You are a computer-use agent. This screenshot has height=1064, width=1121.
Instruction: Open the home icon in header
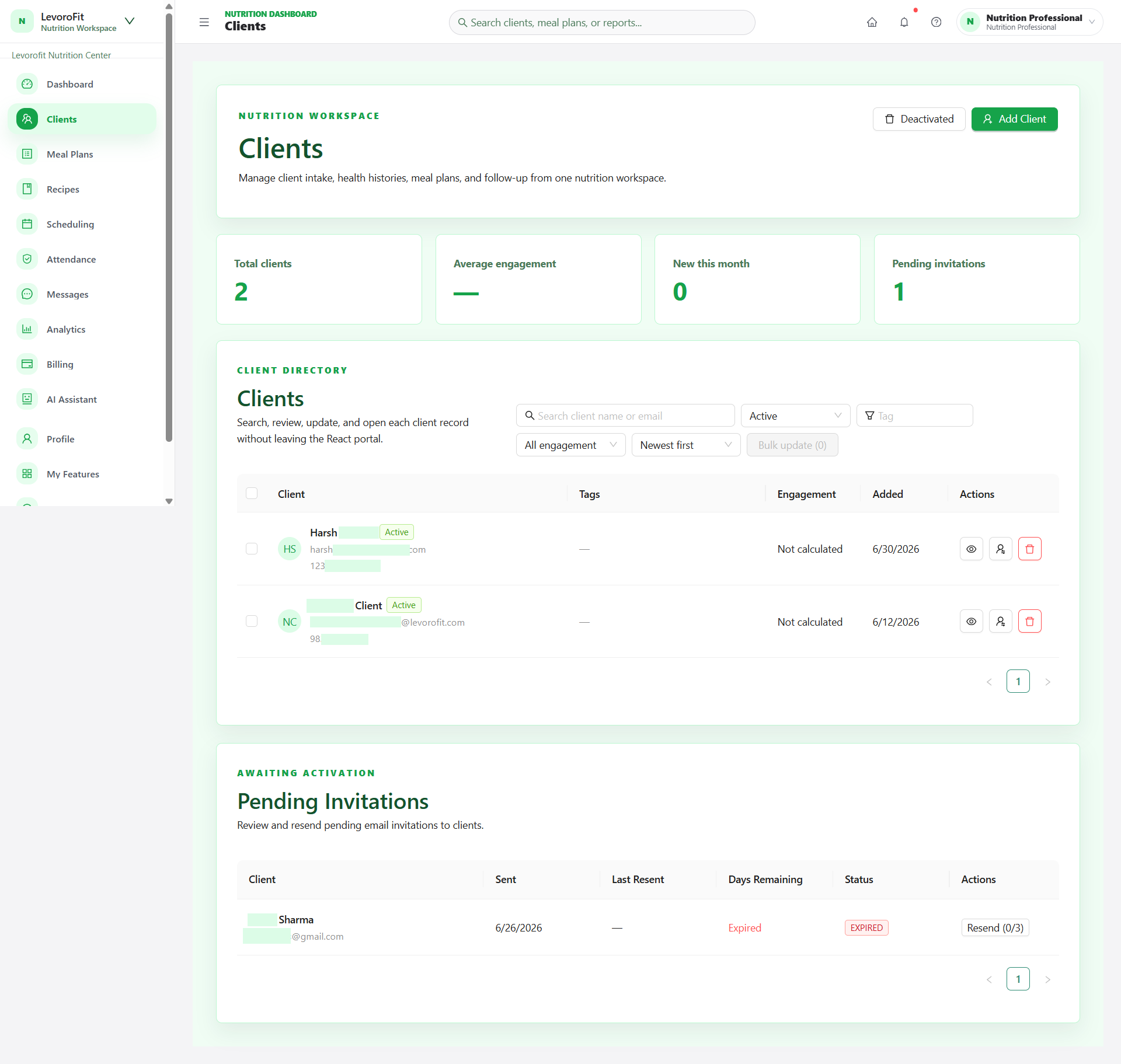coord(872,22)
